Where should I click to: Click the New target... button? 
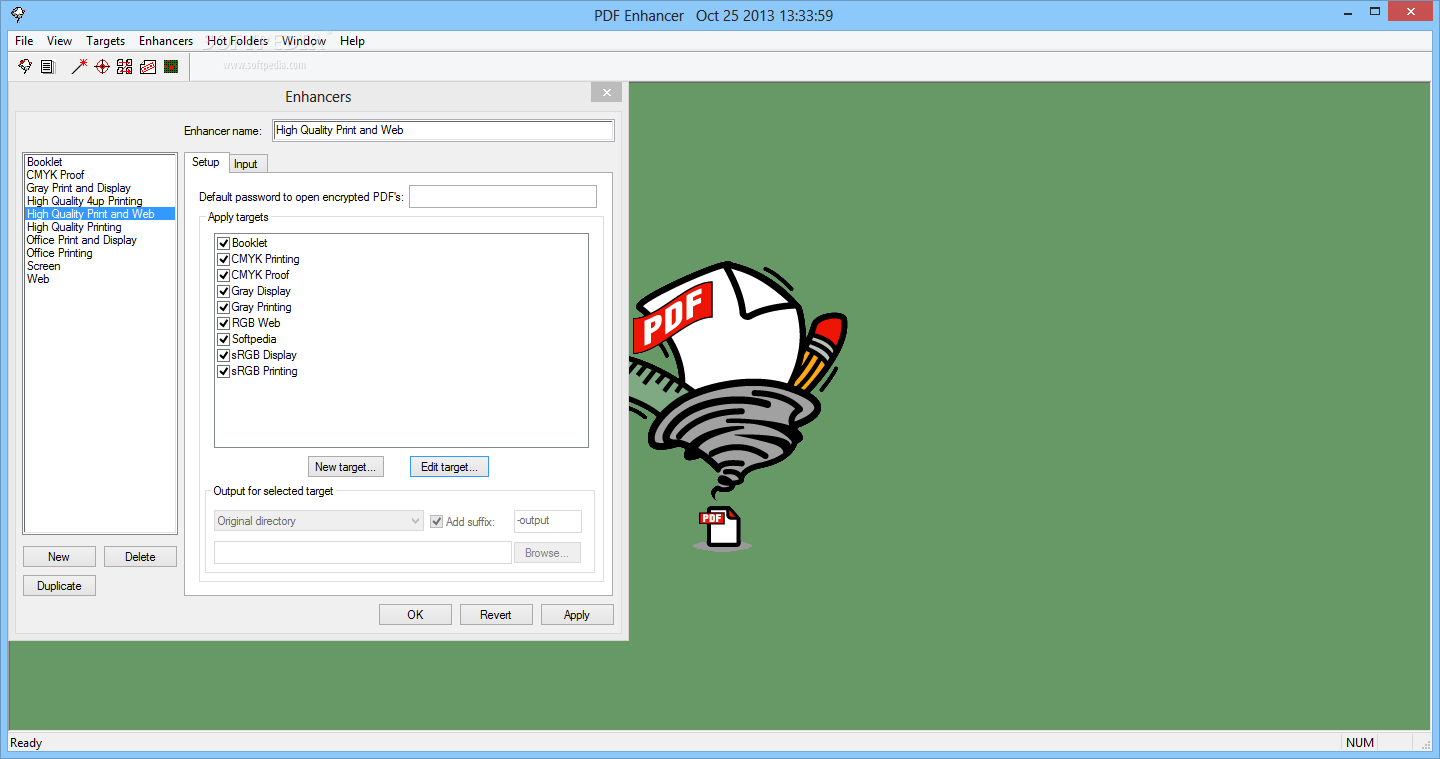click(x=346, y=467)
